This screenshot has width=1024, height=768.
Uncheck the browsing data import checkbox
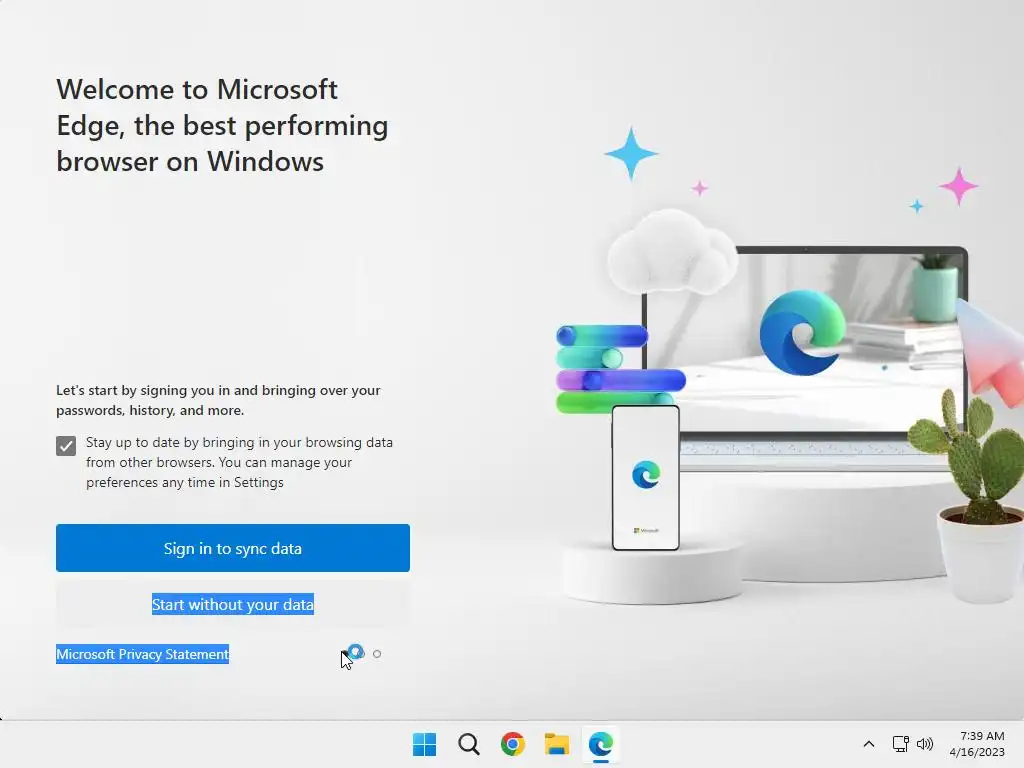pyautogui.click(x=66, y=446)
